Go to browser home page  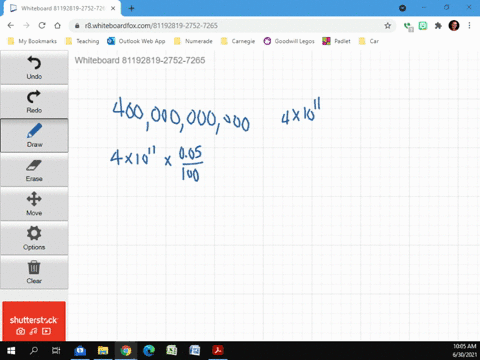point(57,25)
